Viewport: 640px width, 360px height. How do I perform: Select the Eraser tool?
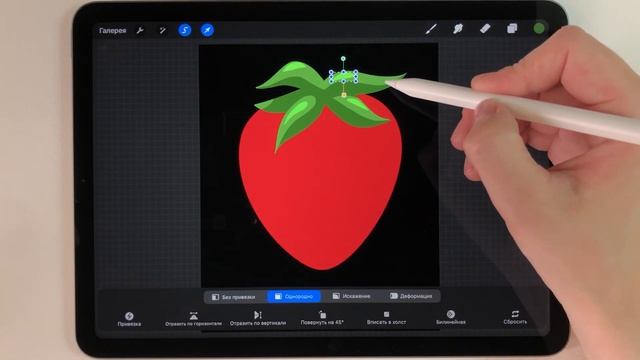[485, 29]
